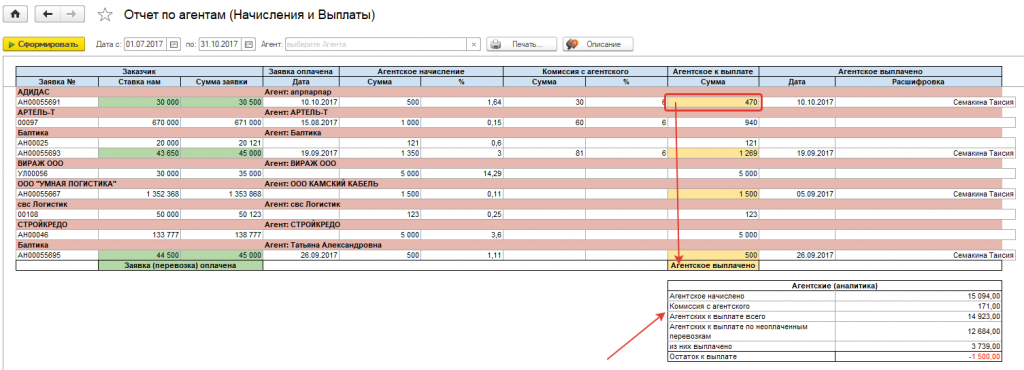
Task: Select order cell 00108
Action: [x=57, y=214]
